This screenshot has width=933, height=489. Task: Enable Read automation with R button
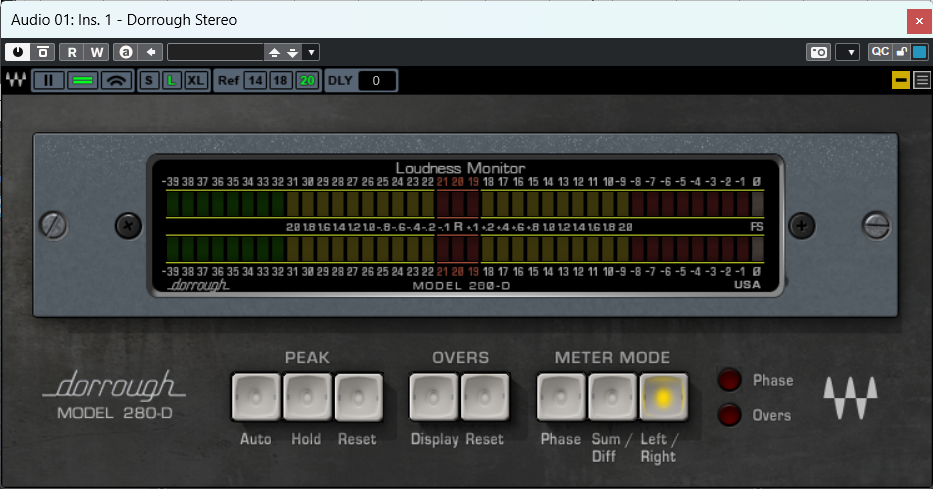coord(72,52)
